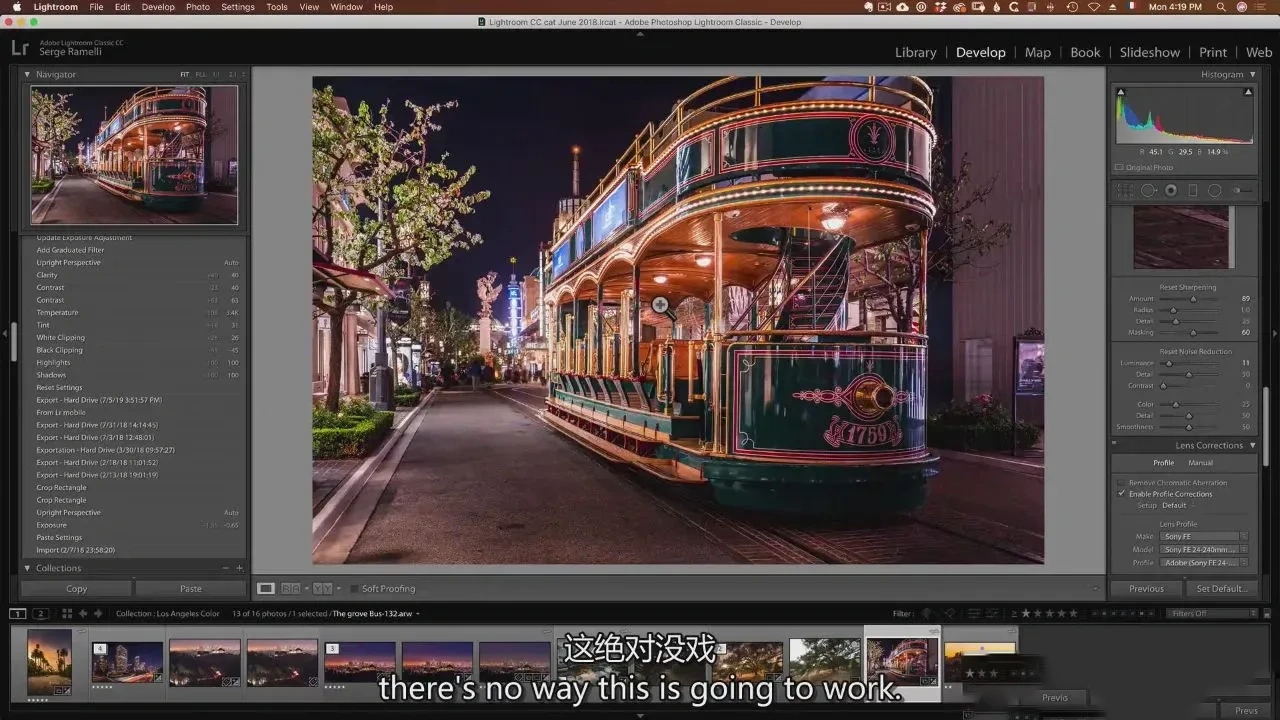Adjust the sharpening Amount slider
This screenshot has height=720, width=1280.
pyautogui.click(x=1193, y=299)
